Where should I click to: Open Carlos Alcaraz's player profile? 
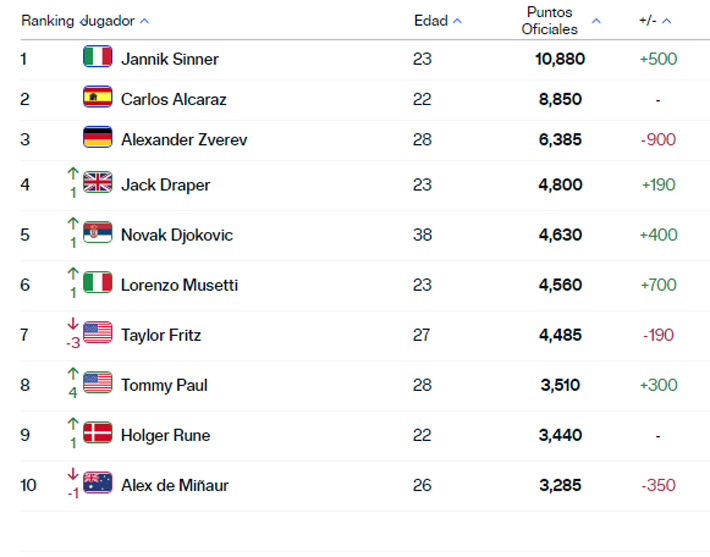174,100
